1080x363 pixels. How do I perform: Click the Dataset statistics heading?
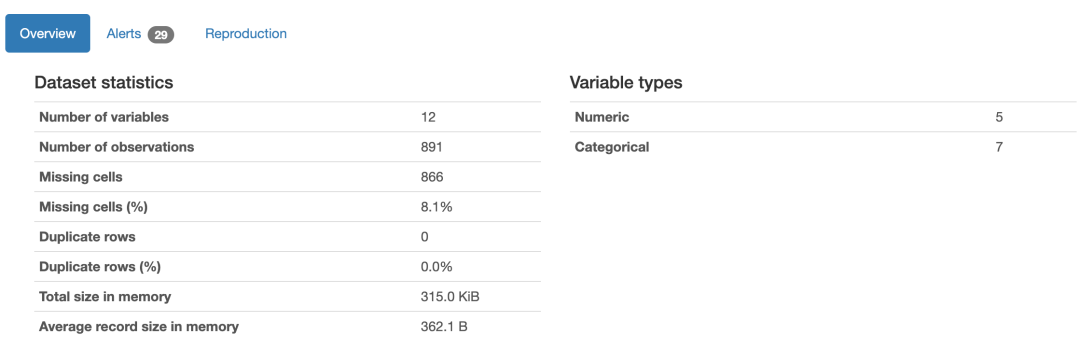pos(103,83)
